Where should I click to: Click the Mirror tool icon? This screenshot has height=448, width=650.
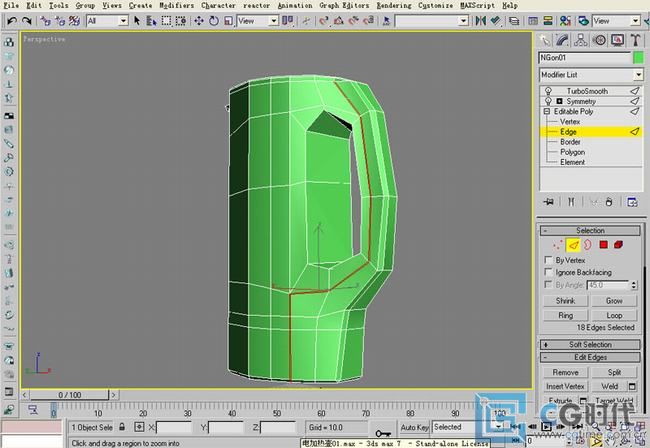(x=481, y=21)
